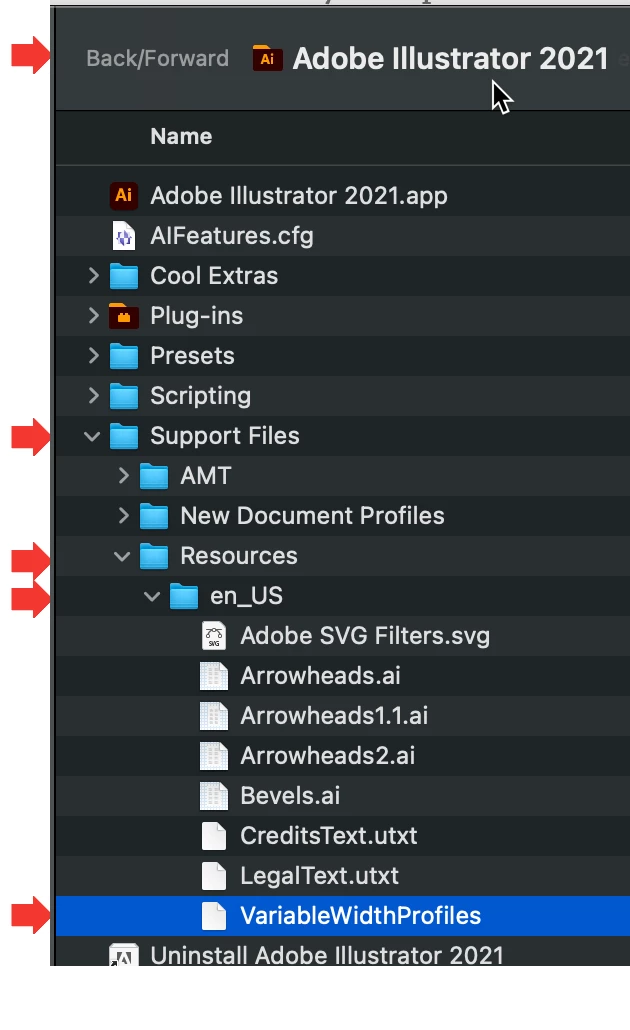Expand the AMT folder
This screenshot has height=1030, width=630.
124,476
